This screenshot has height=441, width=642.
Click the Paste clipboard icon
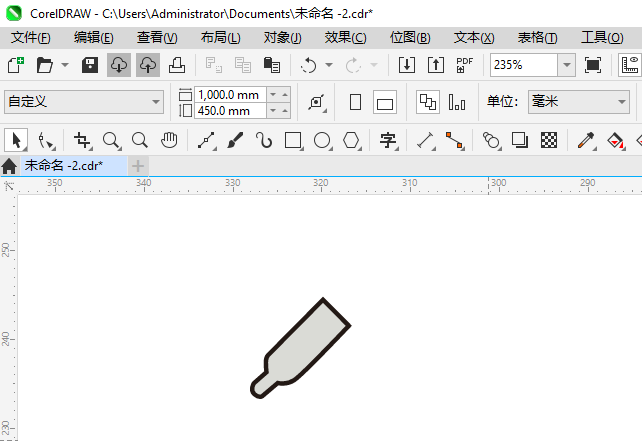point(272,65)
